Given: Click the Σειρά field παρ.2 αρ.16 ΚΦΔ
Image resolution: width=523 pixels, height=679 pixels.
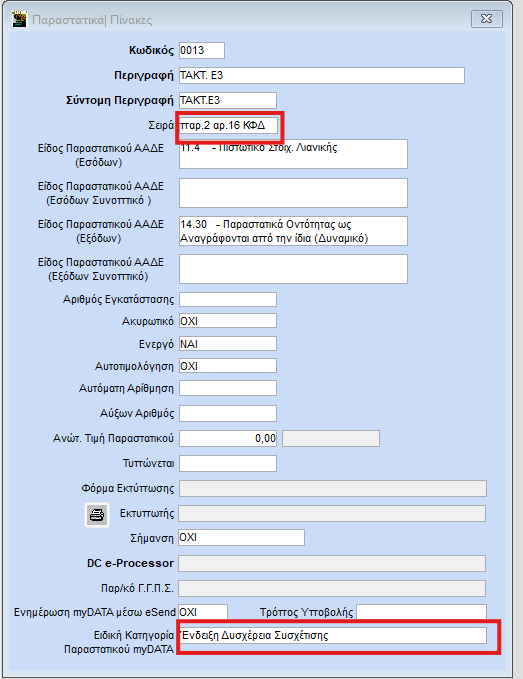Looking at the screenshot, I should click(x=228, y=126).
